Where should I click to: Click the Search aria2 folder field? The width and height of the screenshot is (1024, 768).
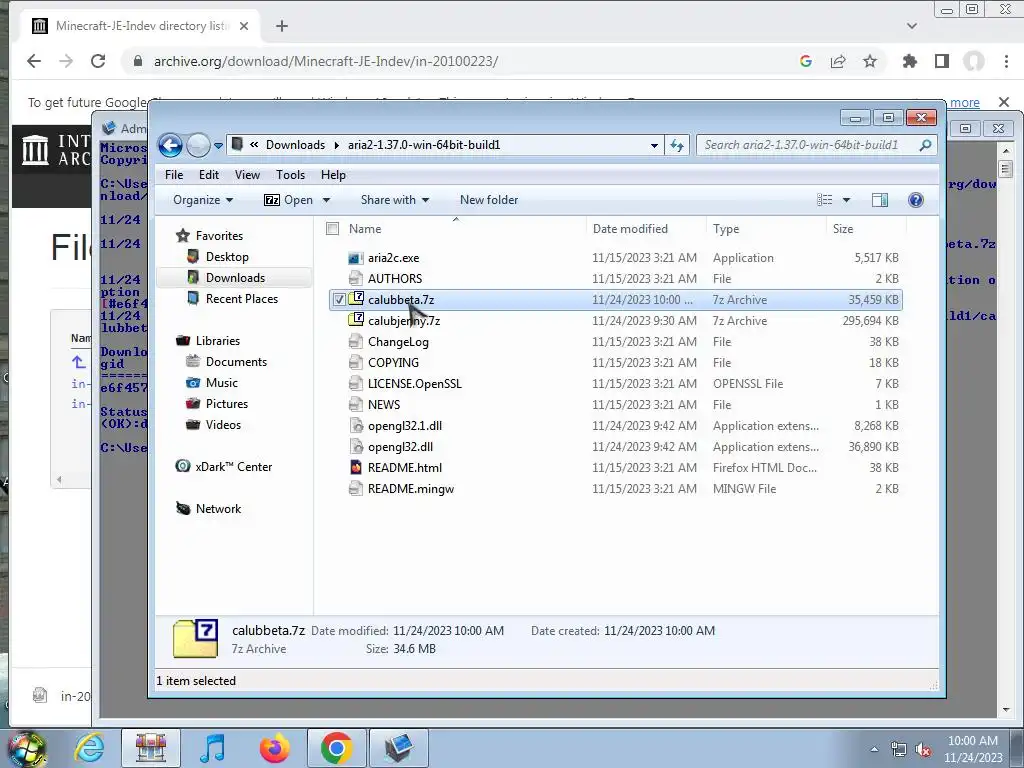pos(817,145)
